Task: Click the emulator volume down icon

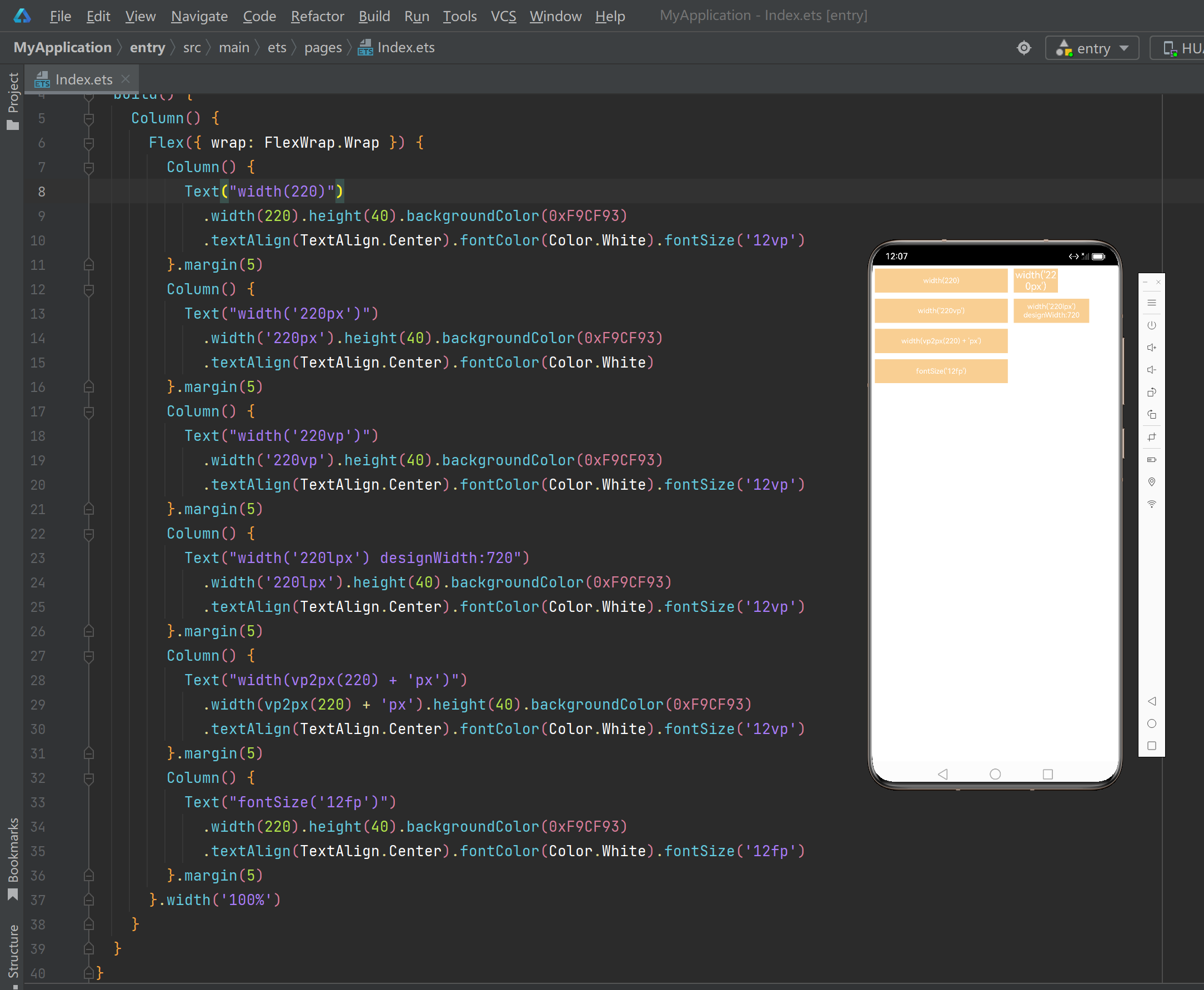Action: pyautogui.click(x=1152, y=370)
